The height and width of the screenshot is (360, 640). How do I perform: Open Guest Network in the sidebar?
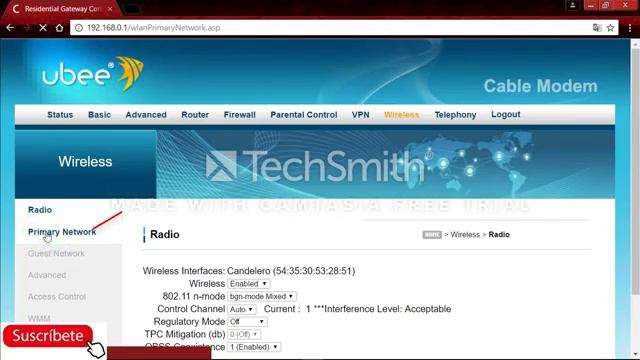(x=56, y=253)
